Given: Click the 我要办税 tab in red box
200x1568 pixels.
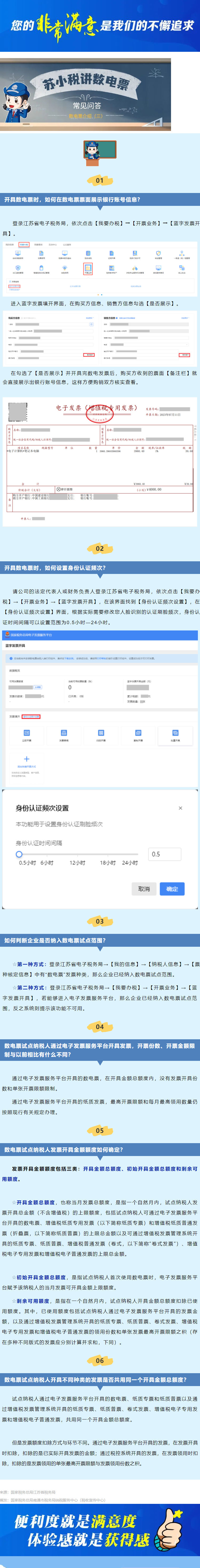Looking at the screenshot, I should [25, 245].
